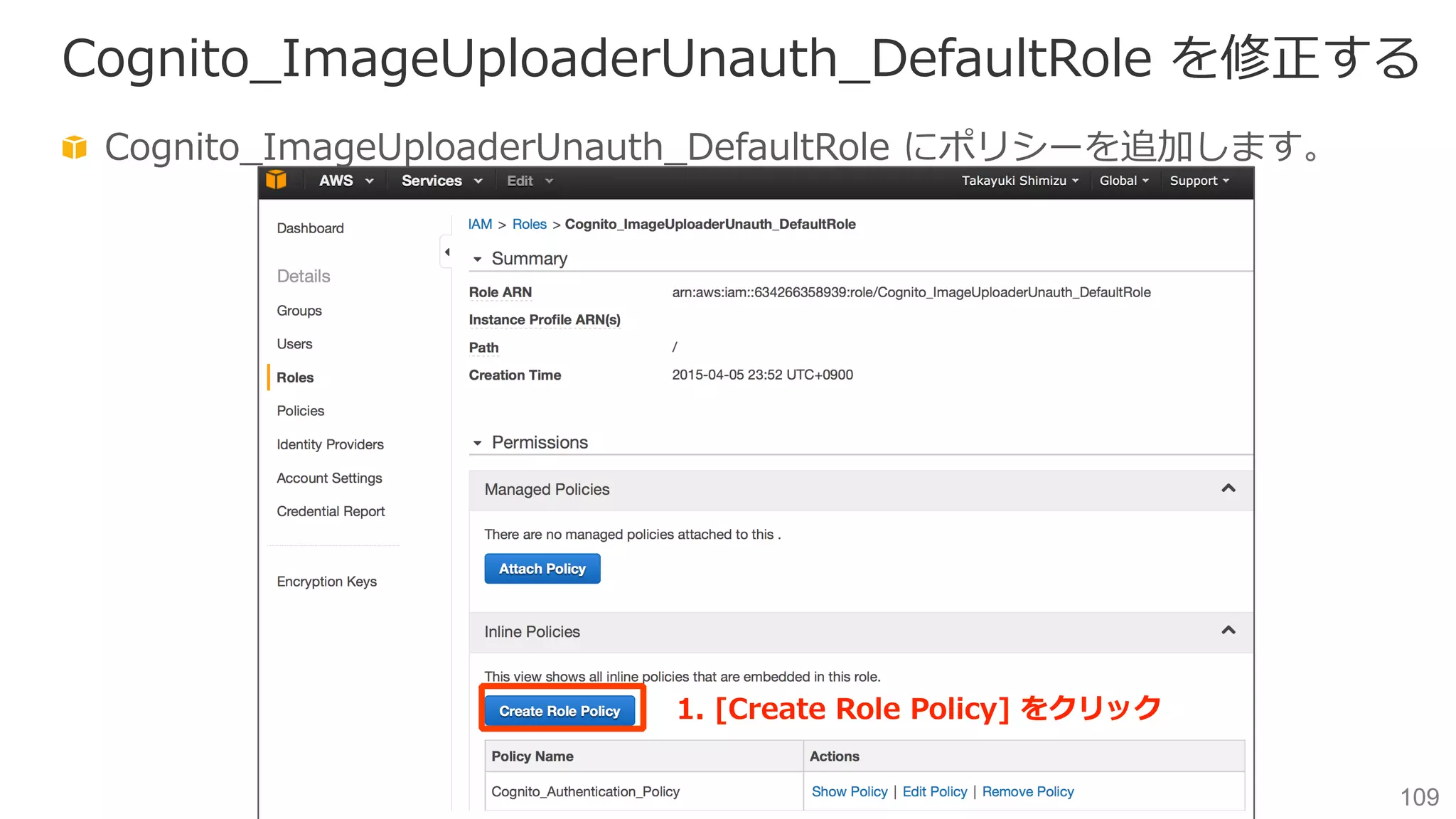
Task: Open Users in the sidebar
Action: (x=294, y=344)
